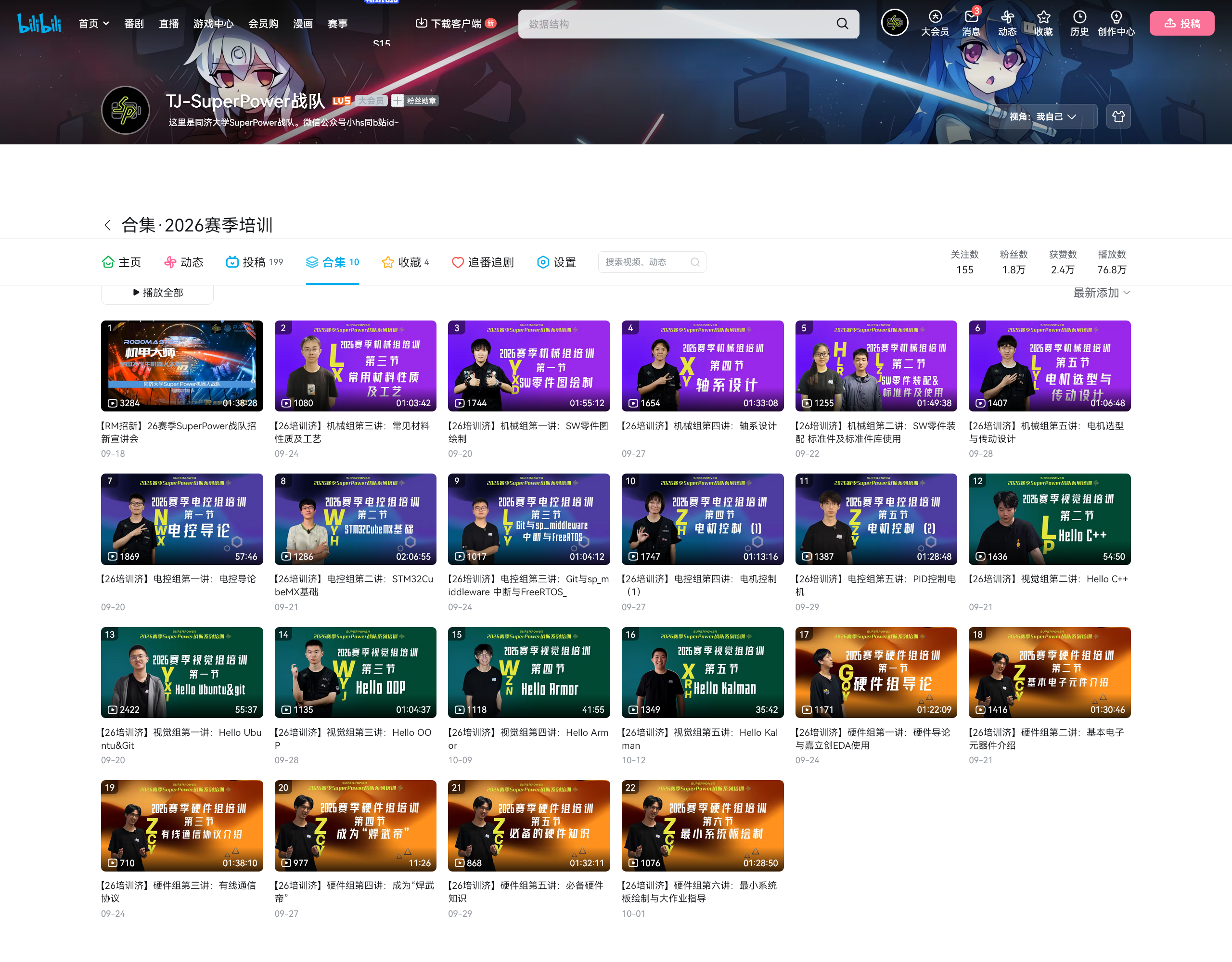Open 消息 messages icon
This screenshot has height=962, width=1232.
(971, 23)
